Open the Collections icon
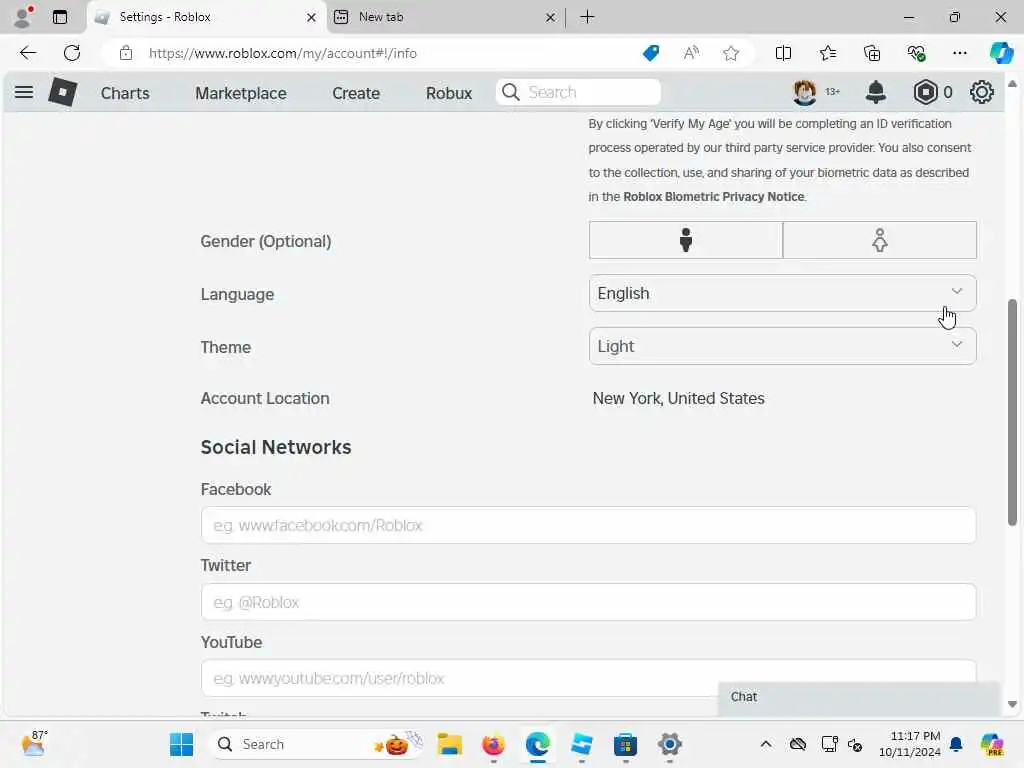 pos(872,53)
